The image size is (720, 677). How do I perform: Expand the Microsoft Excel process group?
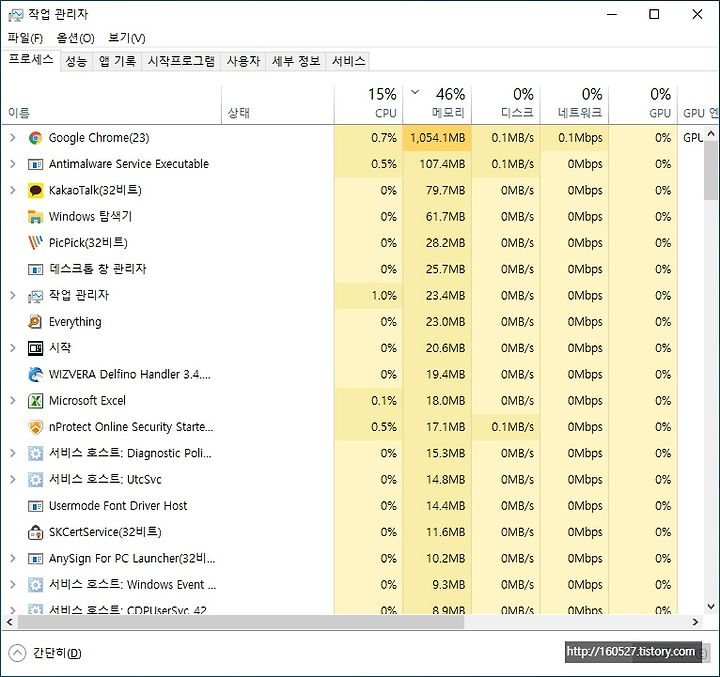(x=13, y=401)
